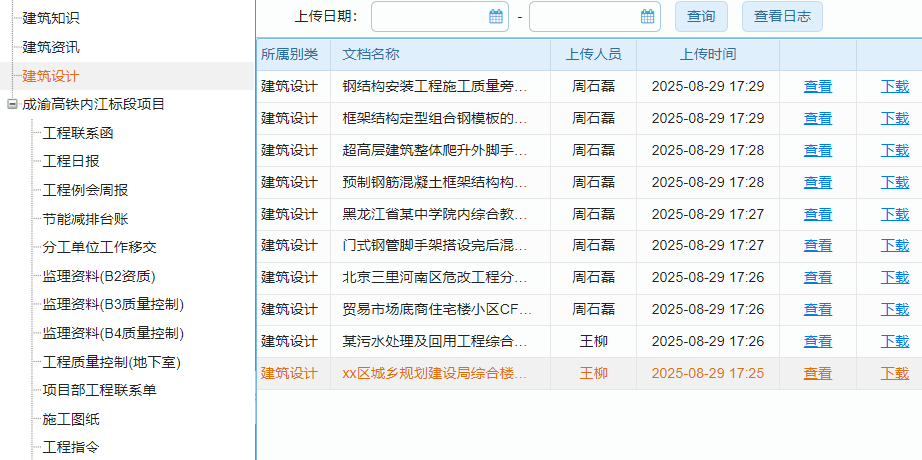Click the start upload date input field
Screen dimensions: 922x460
coord(430,16)
